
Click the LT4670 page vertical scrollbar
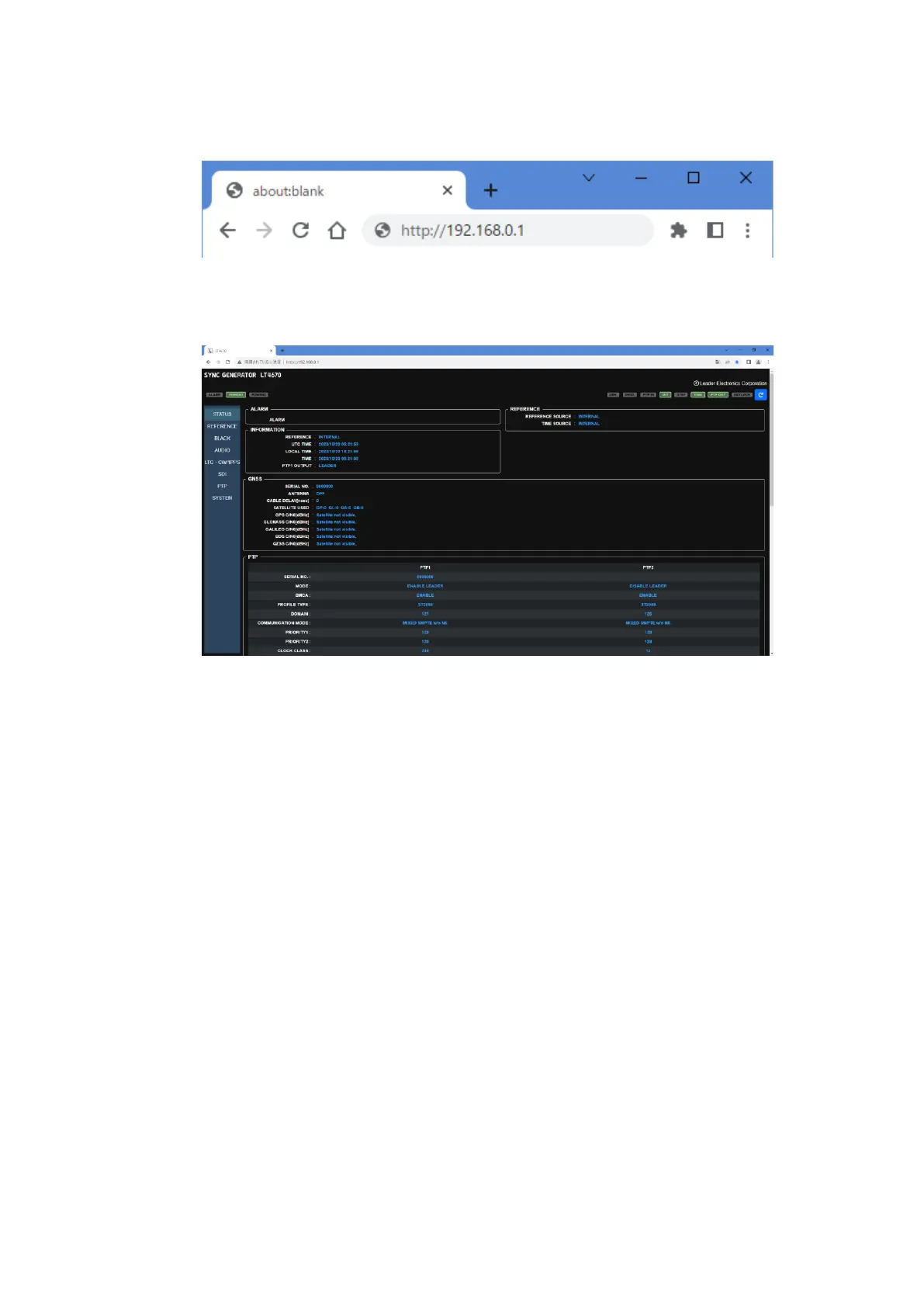pyautogui.click(x=770, y=442)
